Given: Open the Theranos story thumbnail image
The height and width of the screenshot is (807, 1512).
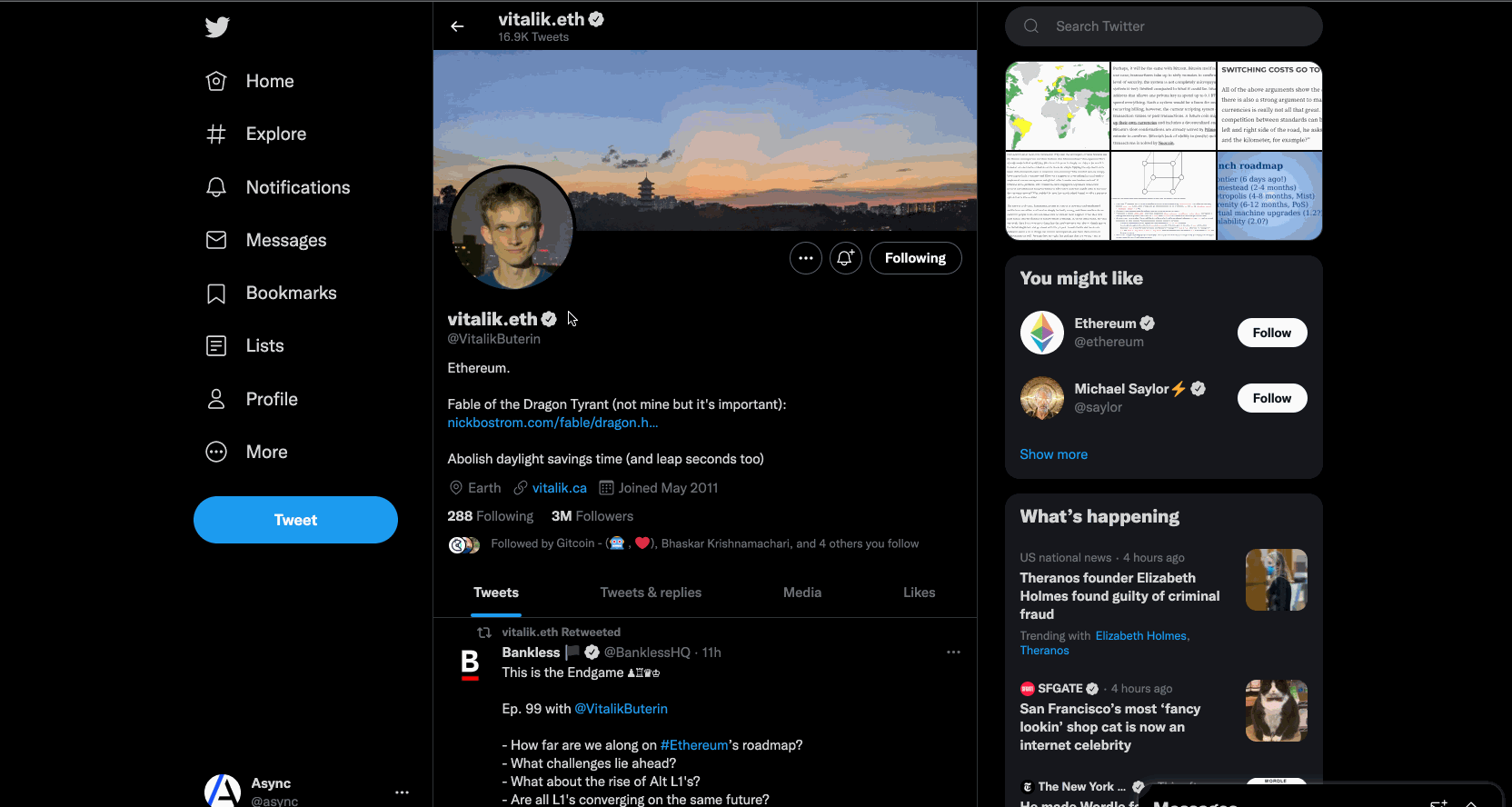Looking at the screenshot, I should point(1277,580).
